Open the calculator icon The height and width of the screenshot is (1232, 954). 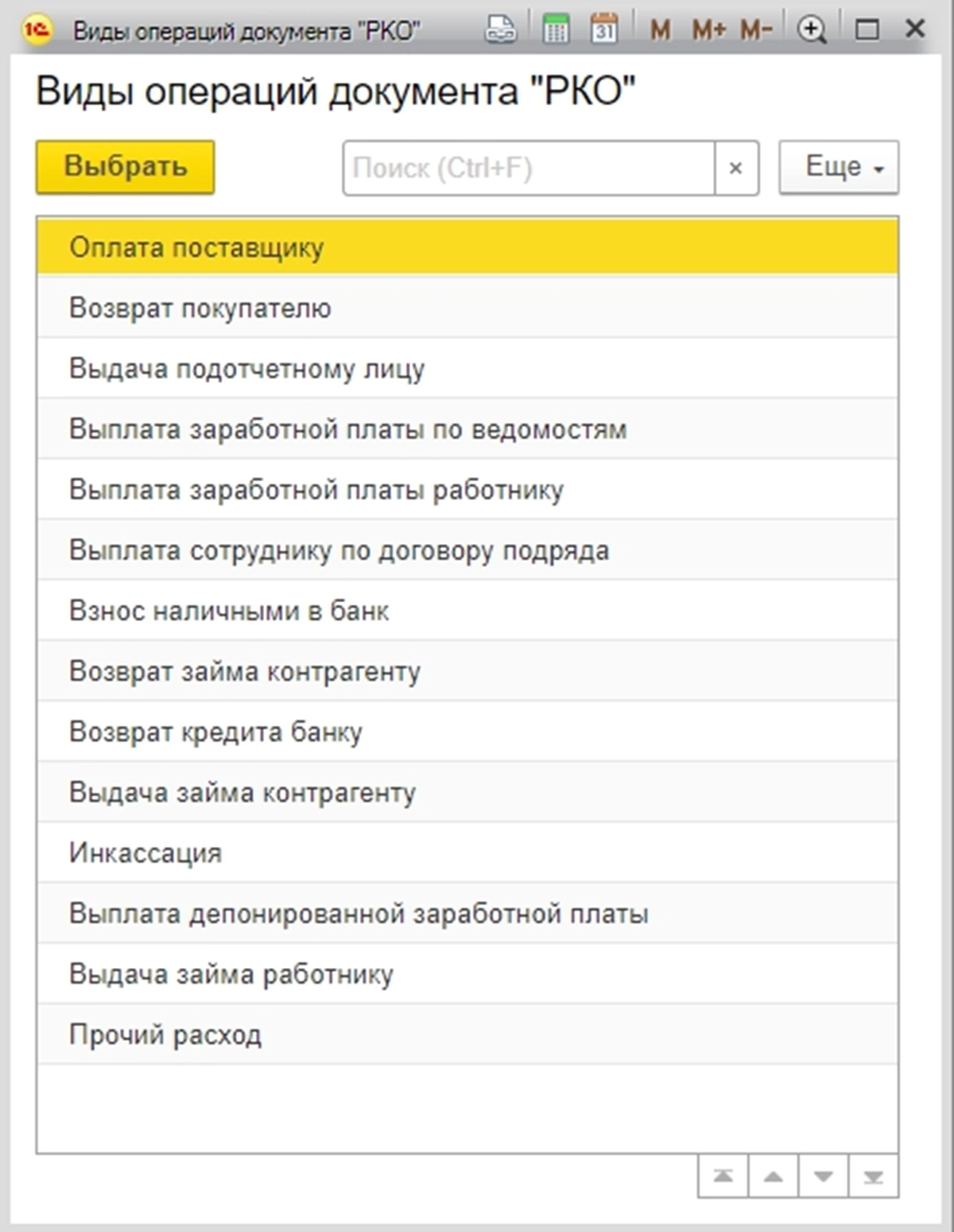(x=556, y=30)
